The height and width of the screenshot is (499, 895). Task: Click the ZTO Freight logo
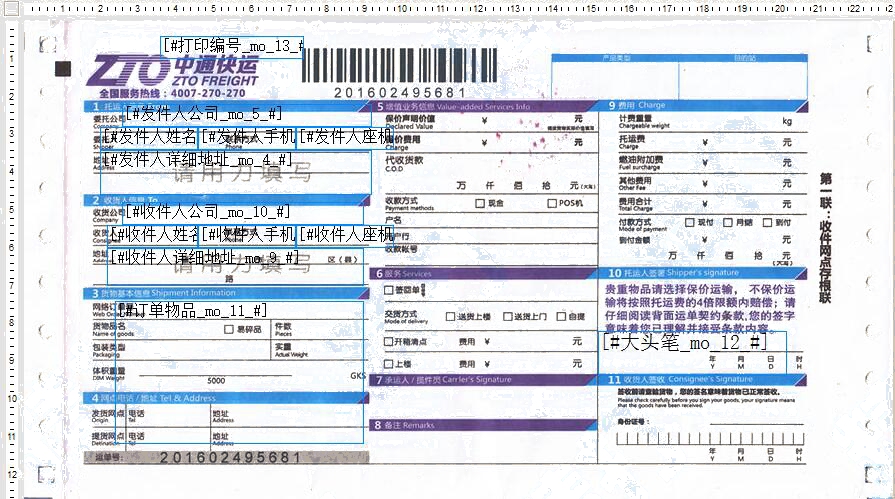coord(170,72)
